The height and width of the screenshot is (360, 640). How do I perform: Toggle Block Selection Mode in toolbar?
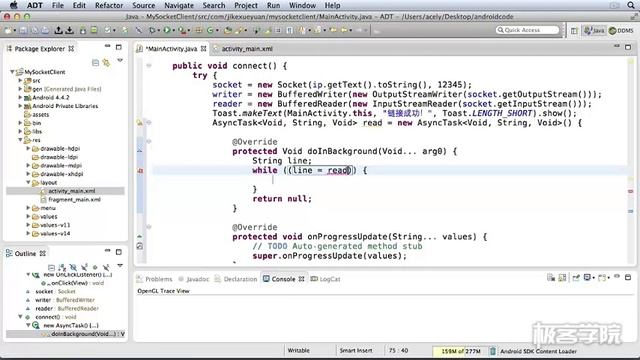[x=278, y=30]
